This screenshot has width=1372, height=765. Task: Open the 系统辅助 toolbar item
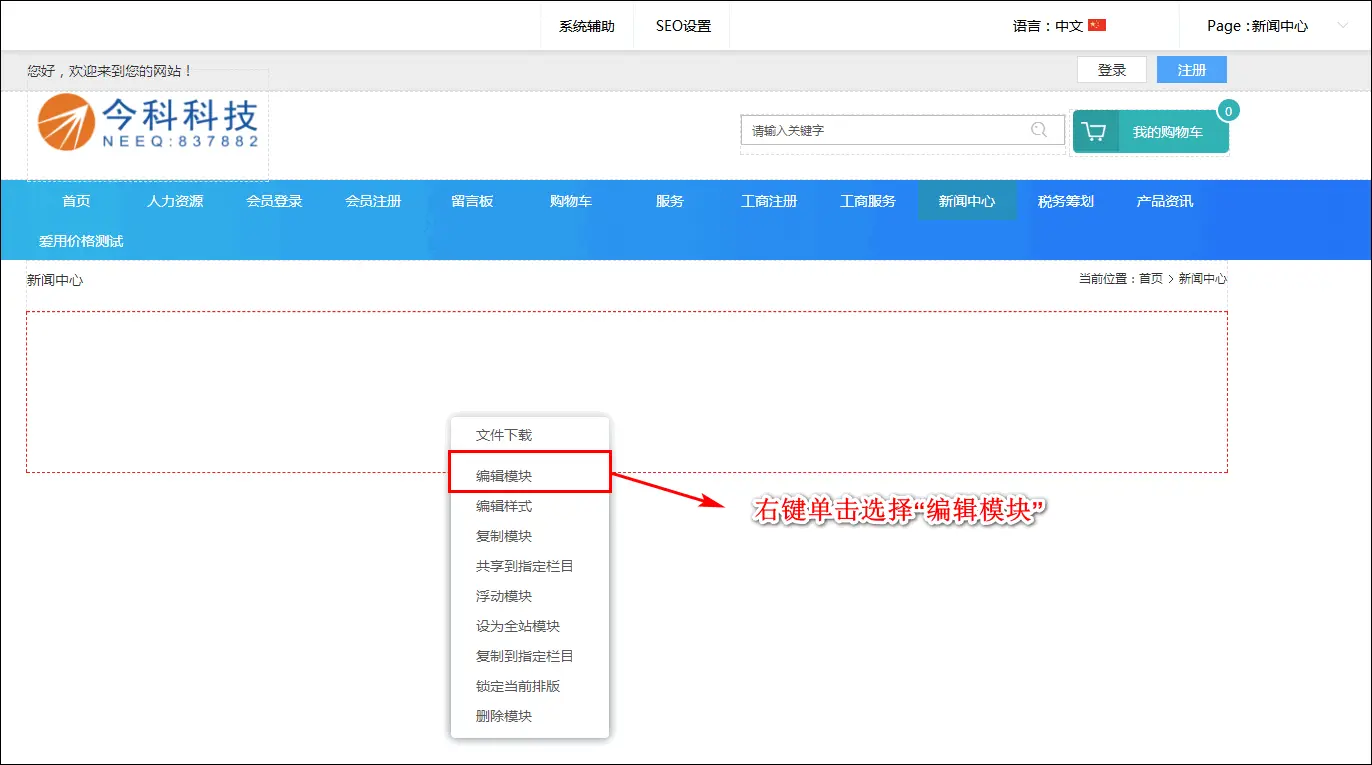586,26
